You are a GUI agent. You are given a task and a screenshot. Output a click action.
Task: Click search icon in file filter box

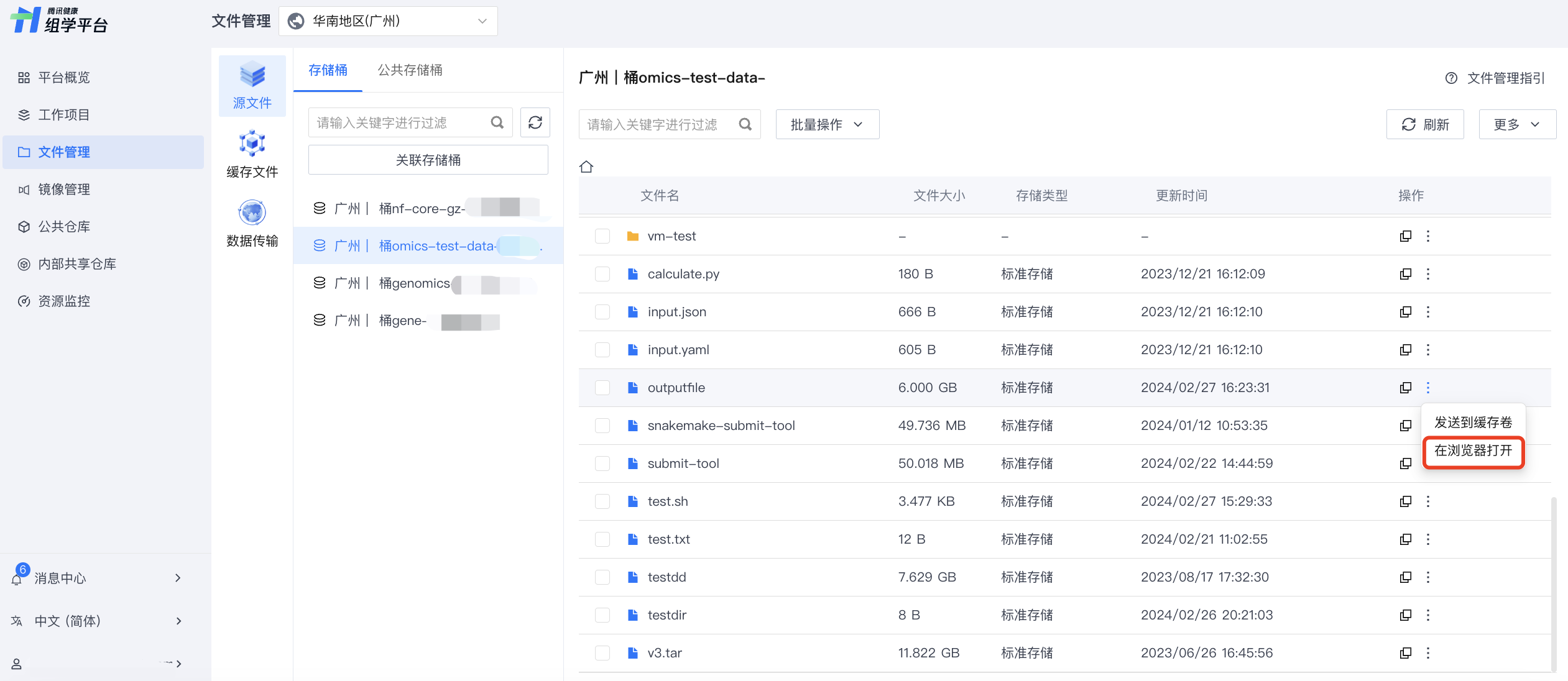click(x=745, y=124)
